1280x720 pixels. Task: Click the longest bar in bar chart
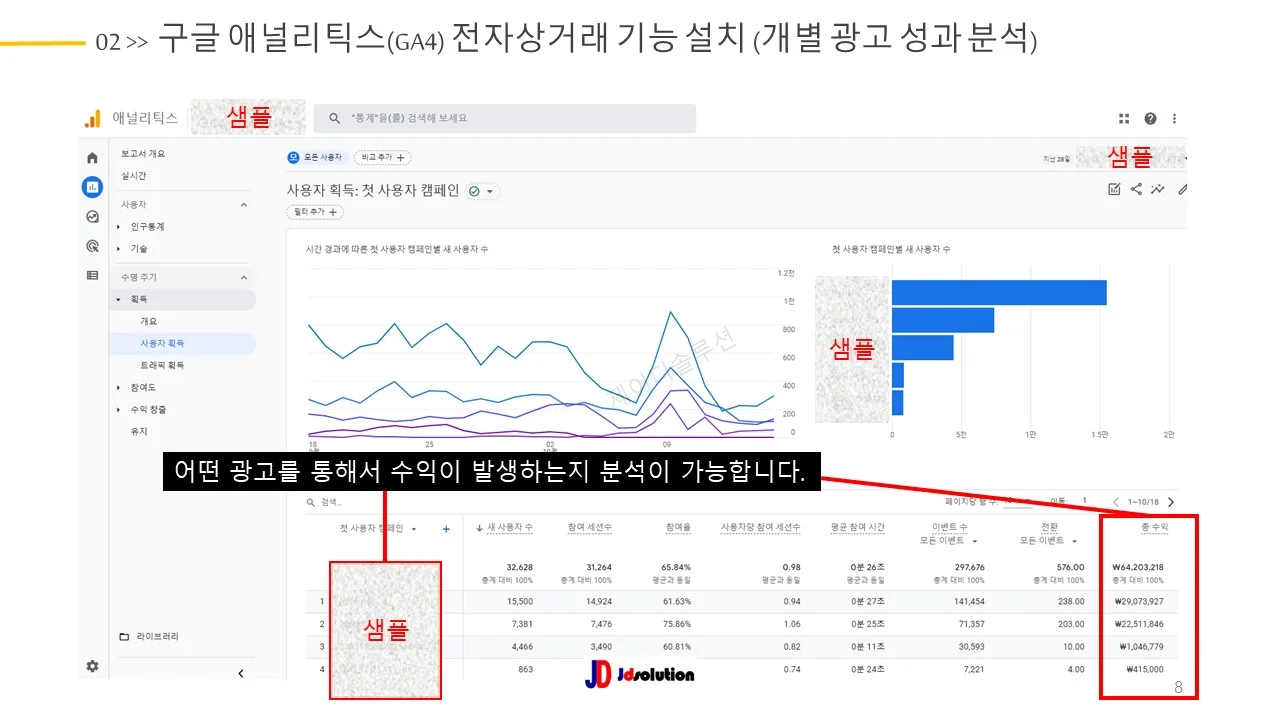(999, 293)
